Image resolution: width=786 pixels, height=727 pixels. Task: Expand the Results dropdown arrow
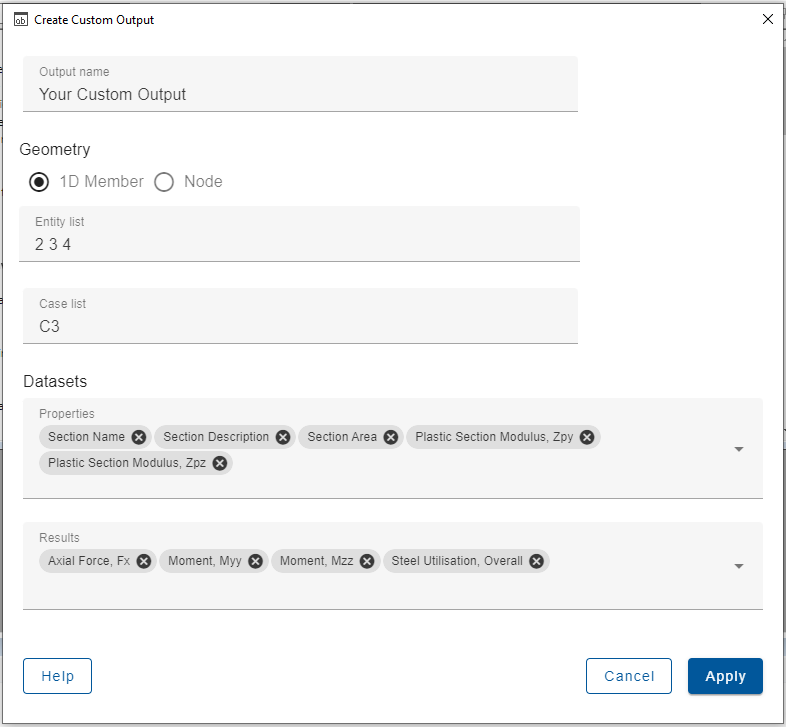click(x=739, y=566)
